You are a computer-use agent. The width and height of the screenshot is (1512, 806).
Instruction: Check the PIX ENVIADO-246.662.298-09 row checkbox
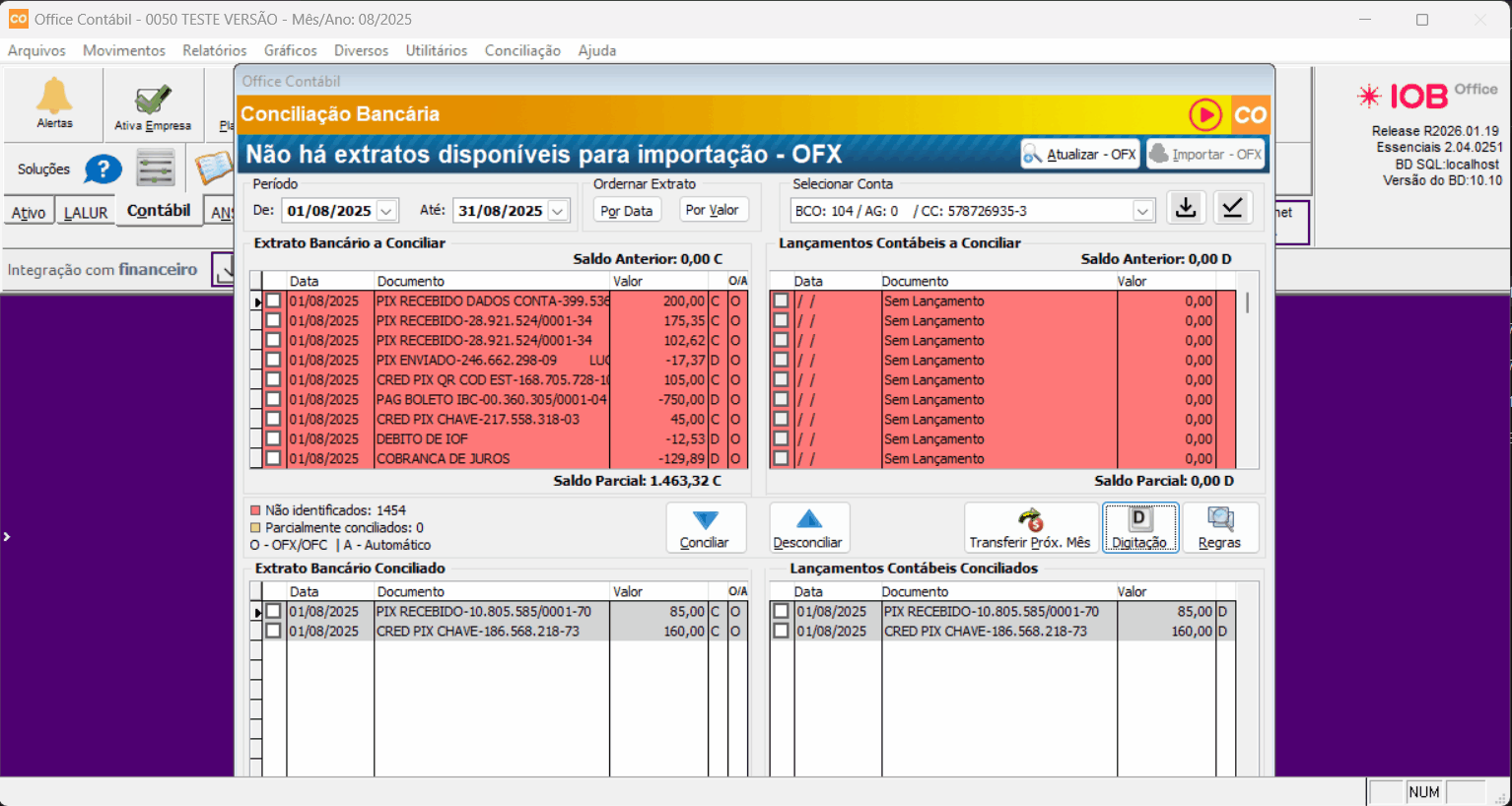273,361
